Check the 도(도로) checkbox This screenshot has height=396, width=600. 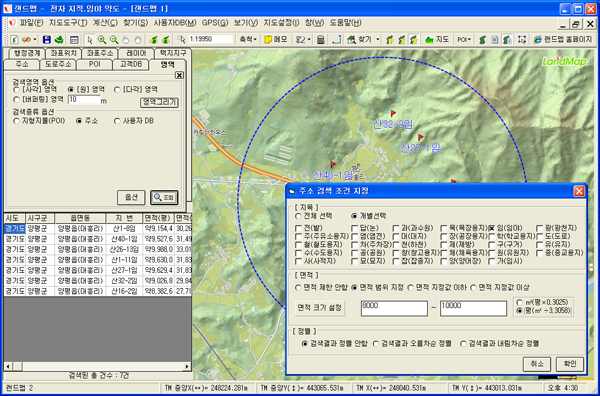pyautogui.click(x=540, y=237)
